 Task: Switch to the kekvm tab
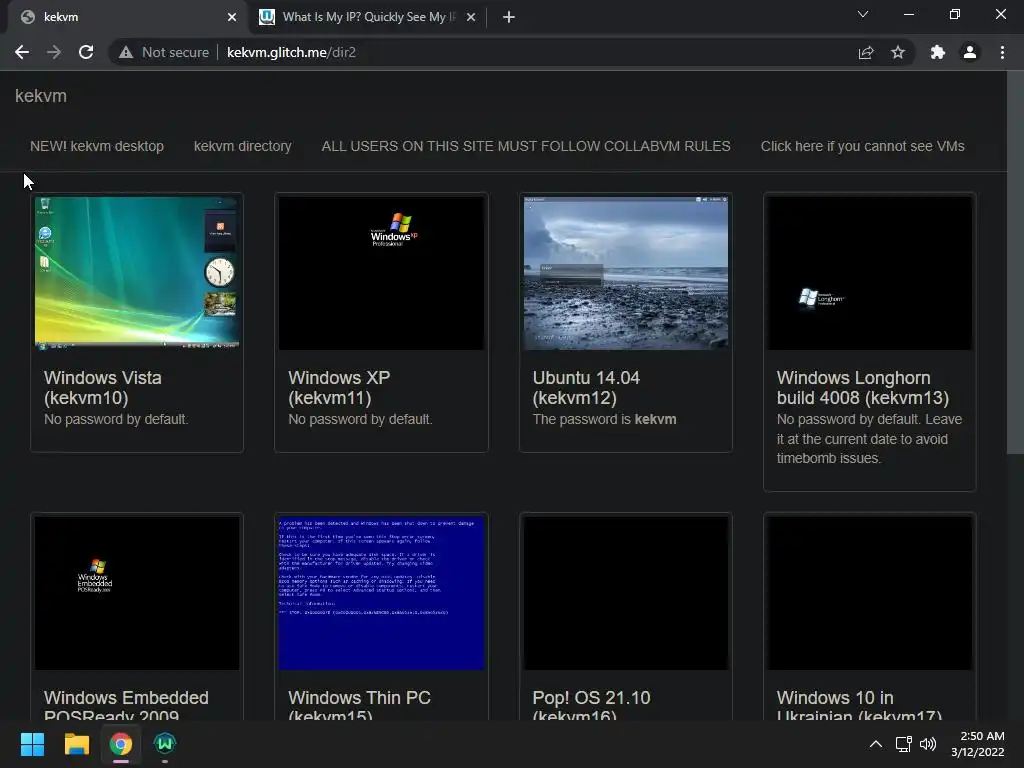[x=124, y=17]
